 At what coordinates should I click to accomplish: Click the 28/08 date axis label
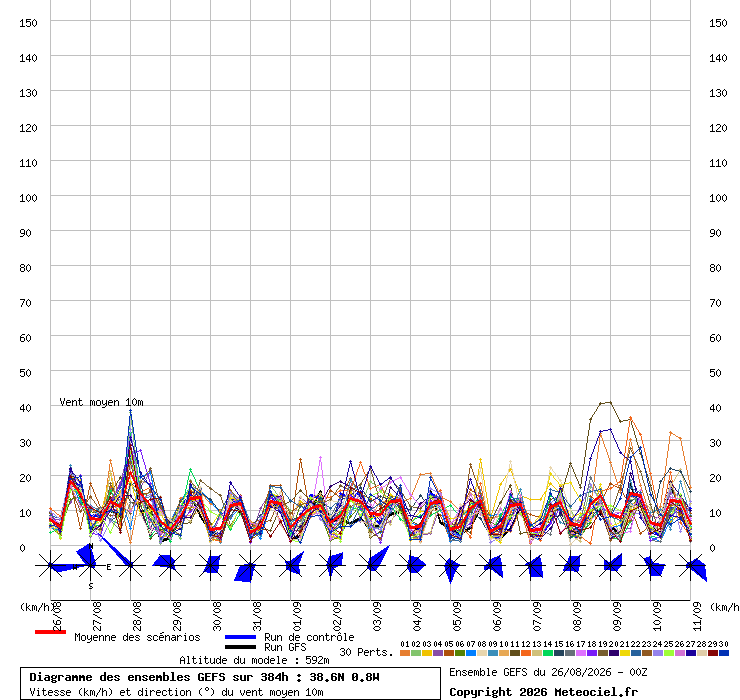(137, 616)
